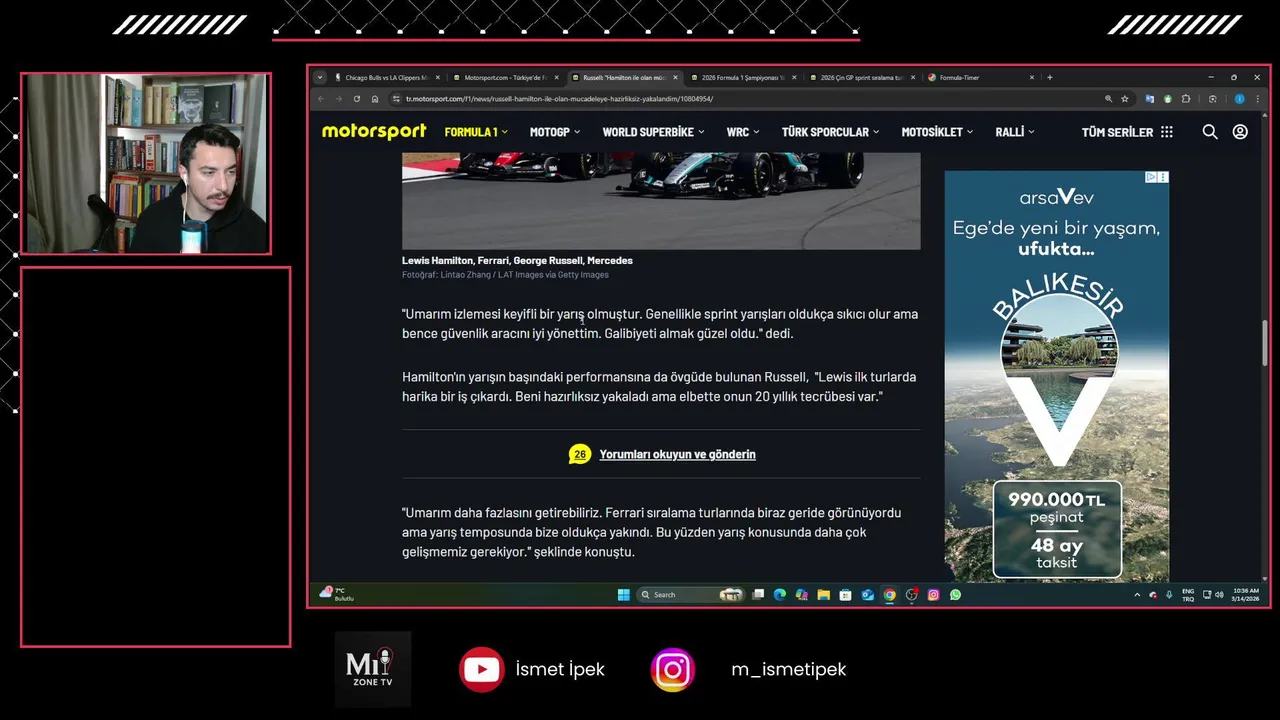Open the browser home icon
Image resolution: width=1280 pixels, height=720 pixels.
click(x=375, y=99)
